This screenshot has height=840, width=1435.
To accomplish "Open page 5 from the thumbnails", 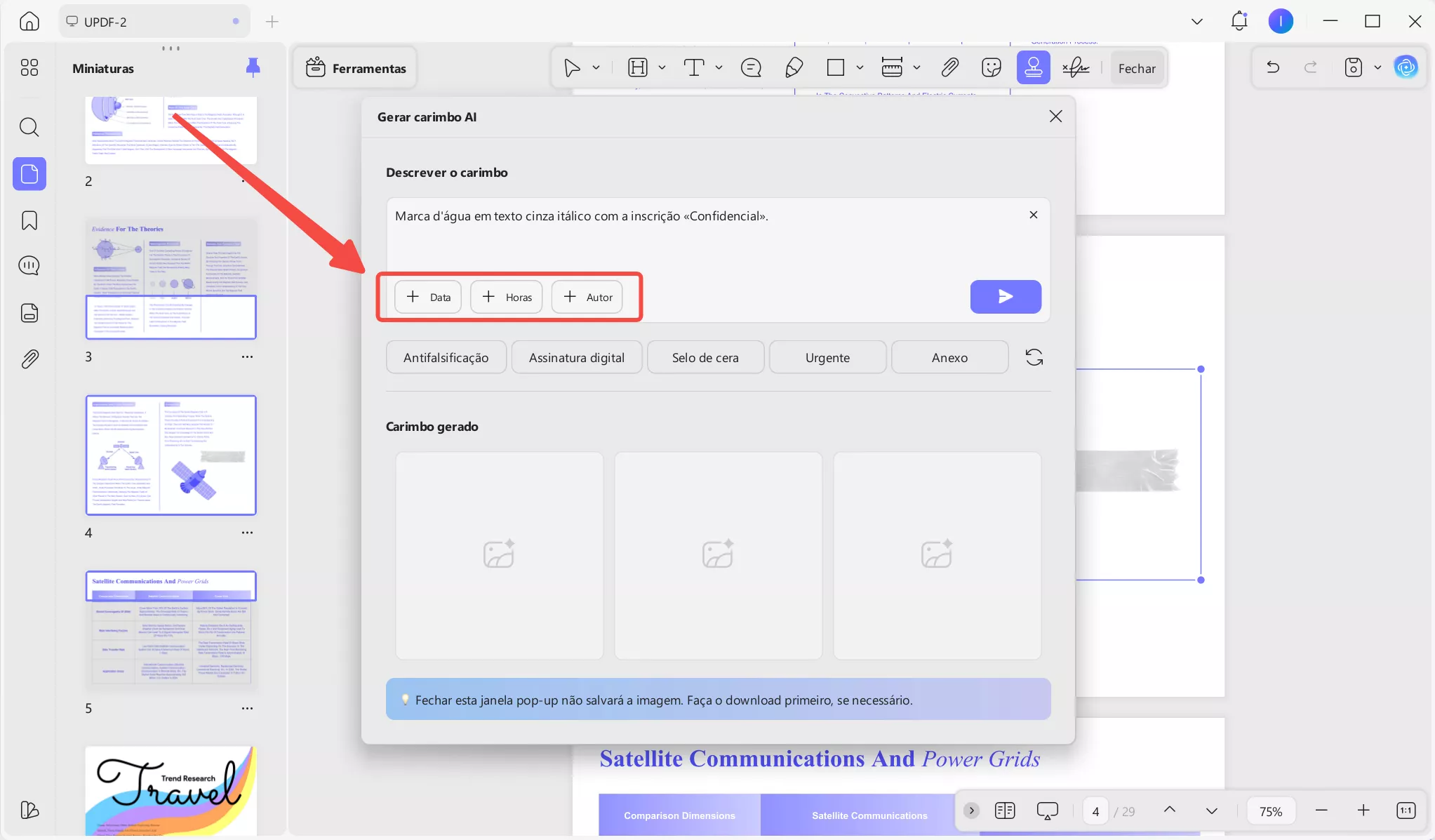I will click(x=171, y=629).
